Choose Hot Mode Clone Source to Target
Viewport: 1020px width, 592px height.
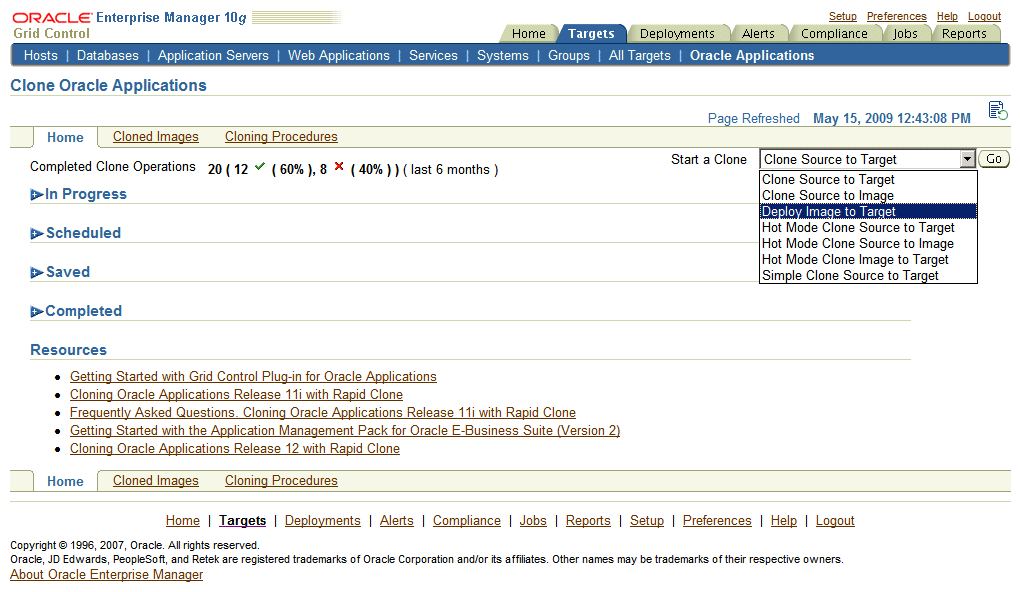pos(868,228)
